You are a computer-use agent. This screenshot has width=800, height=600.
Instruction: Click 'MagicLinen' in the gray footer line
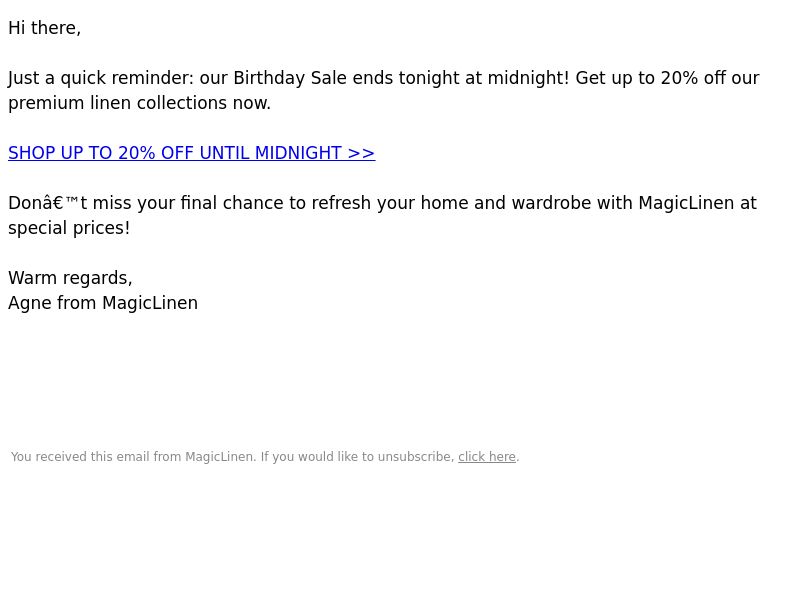pyautogui.click(x=219, y=457)
